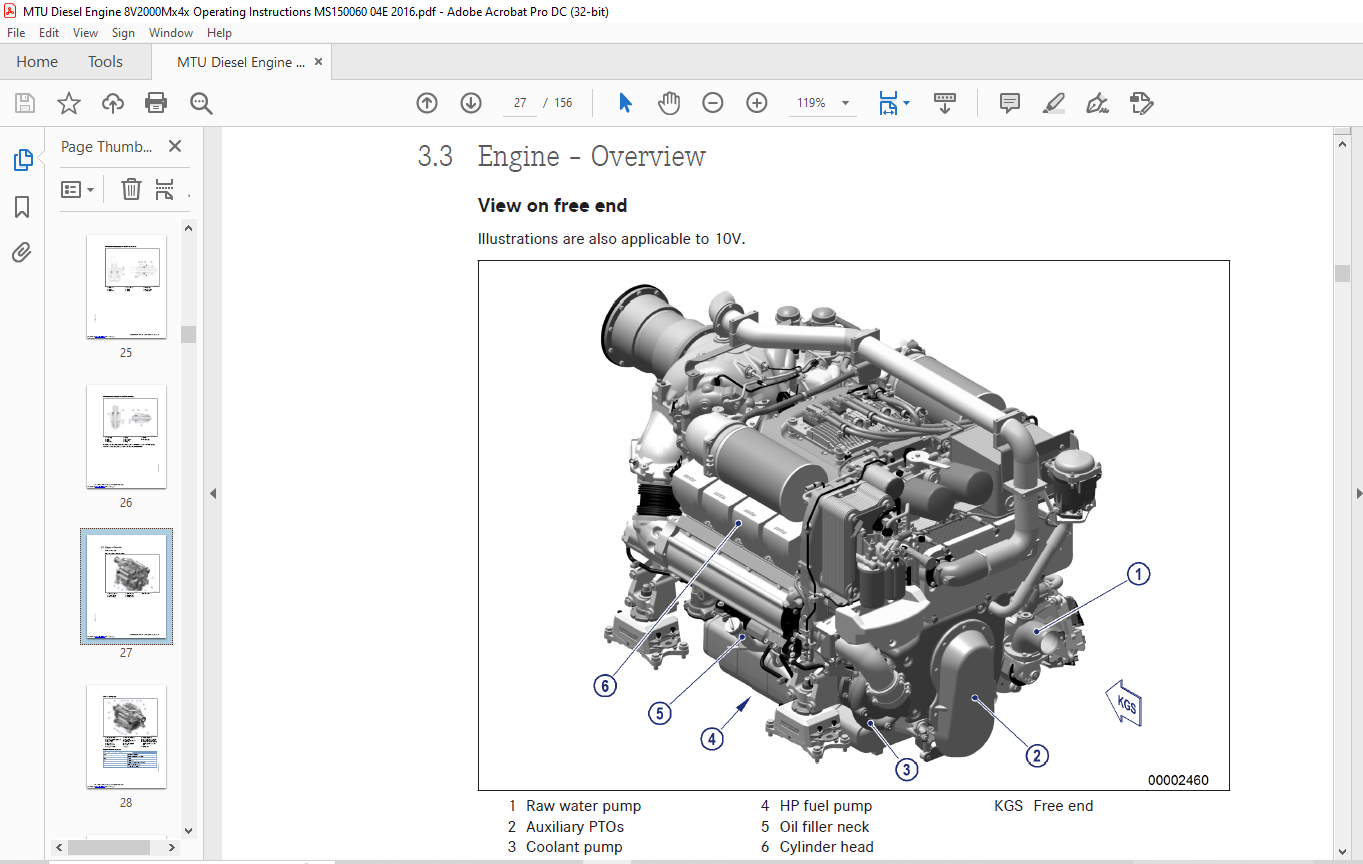Image resolution: width=1363 pixels, height=864 pixels.
Task: Click the document vertical scrollbar handle
Action: [1342, 274]
